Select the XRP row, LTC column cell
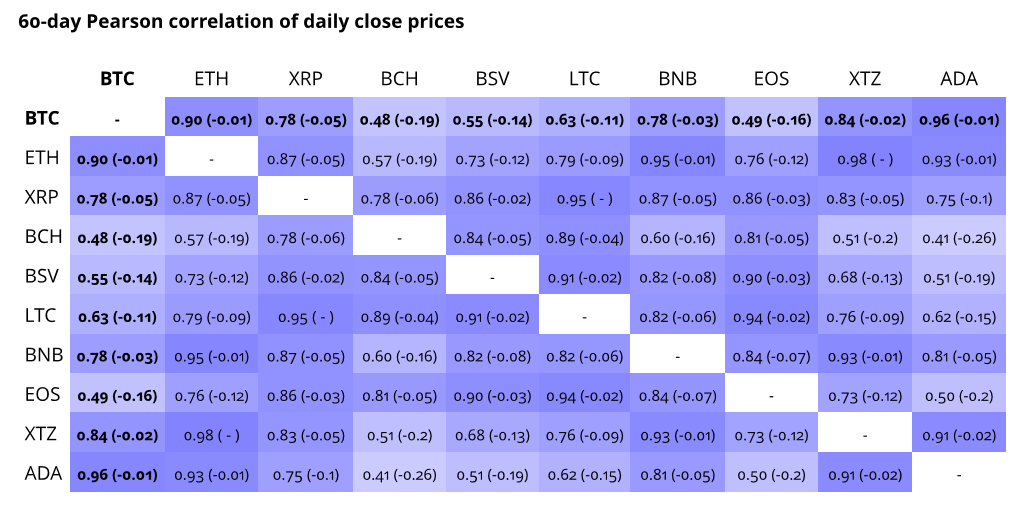Screen dimensions: 1023x508 tap(585, 198)
